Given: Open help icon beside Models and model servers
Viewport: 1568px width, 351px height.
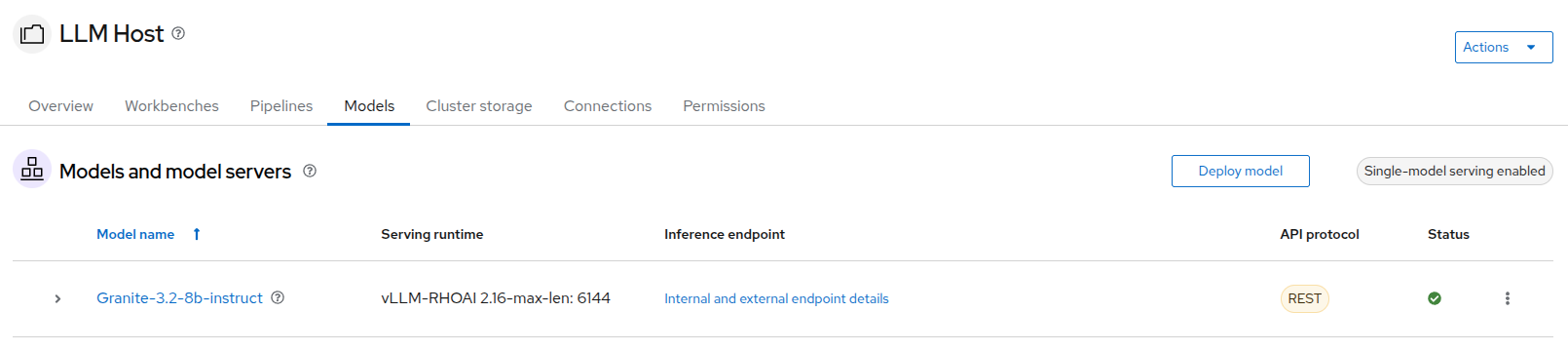Looking at the screenshot, I should 310,171.
